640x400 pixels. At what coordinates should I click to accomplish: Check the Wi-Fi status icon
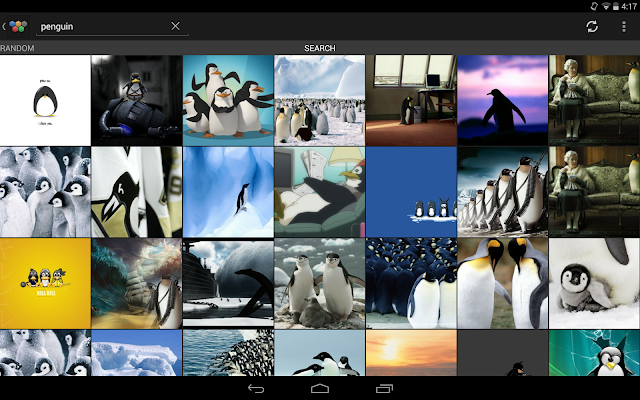pos(607,6)
